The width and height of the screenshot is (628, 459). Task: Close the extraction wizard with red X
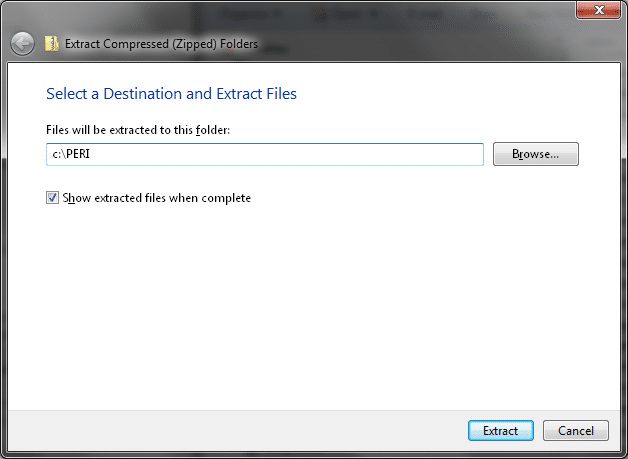tap(598, 10)
